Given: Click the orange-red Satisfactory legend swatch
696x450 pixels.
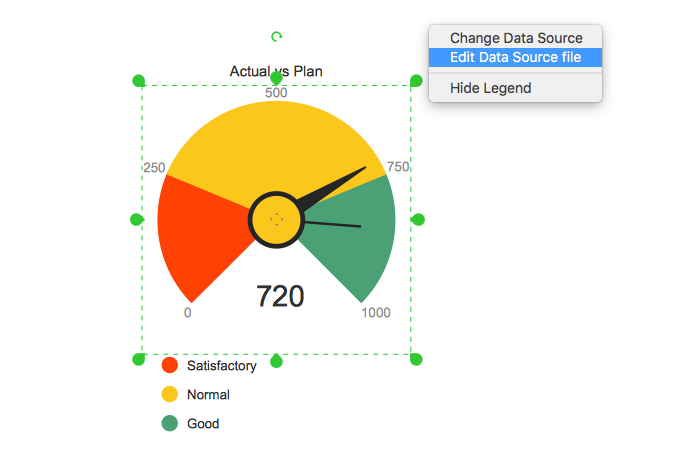Looking at the screenshot, I should tap(170, 366).
